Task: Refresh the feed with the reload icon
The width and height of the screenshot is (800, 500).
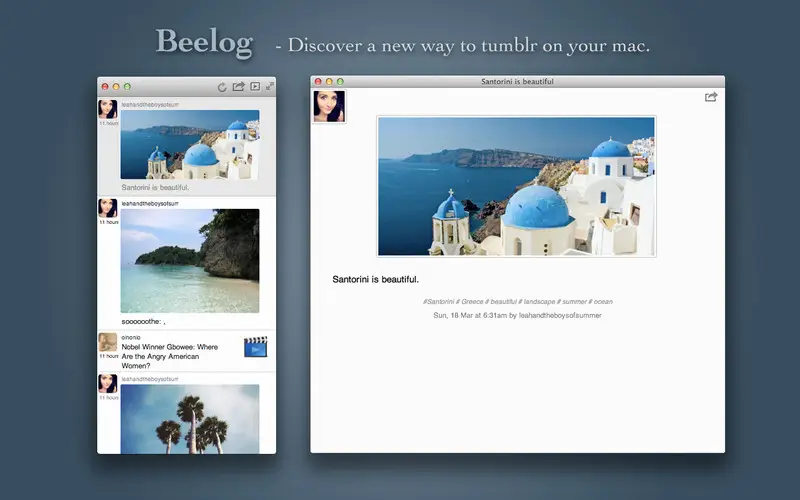Action: coord(222,87)
